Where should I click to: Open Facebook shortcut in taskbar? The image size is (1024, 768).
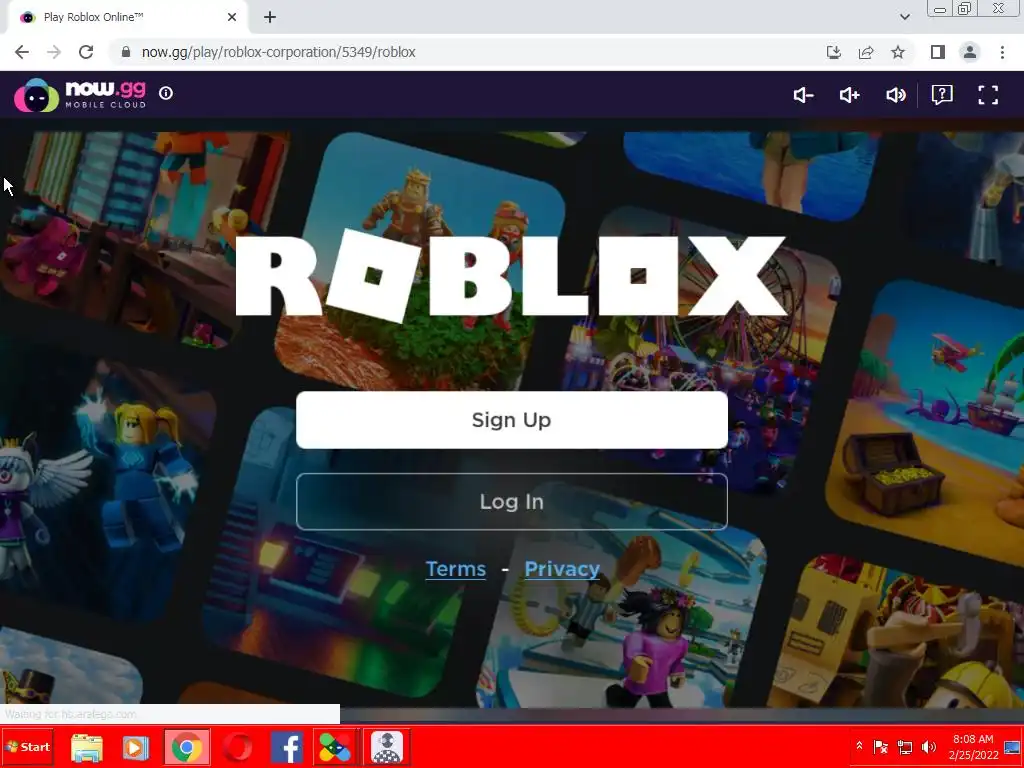(287, 747)
